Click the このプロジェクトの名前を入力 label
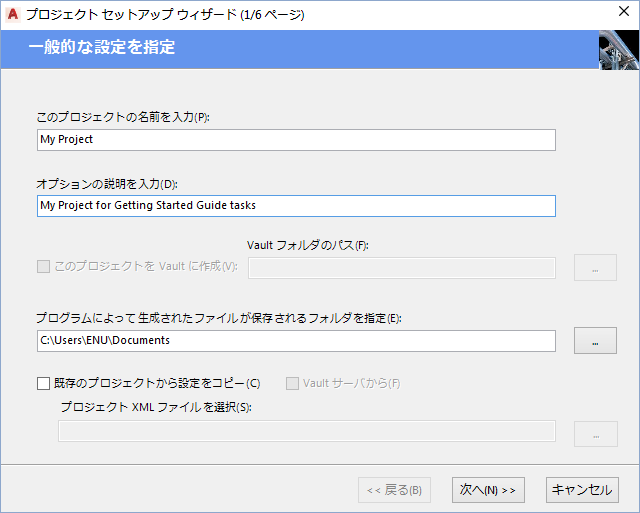This screenshot has width=640, height=513. (123, 117)
